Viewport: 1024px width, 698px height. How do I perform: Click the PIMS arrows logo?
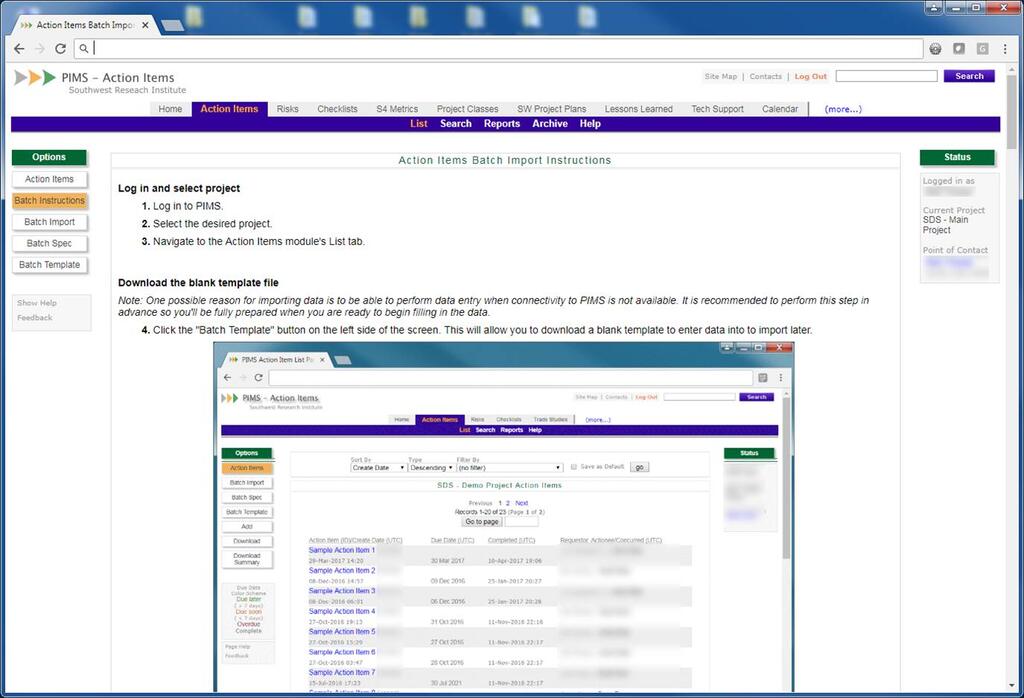[35, 78]
